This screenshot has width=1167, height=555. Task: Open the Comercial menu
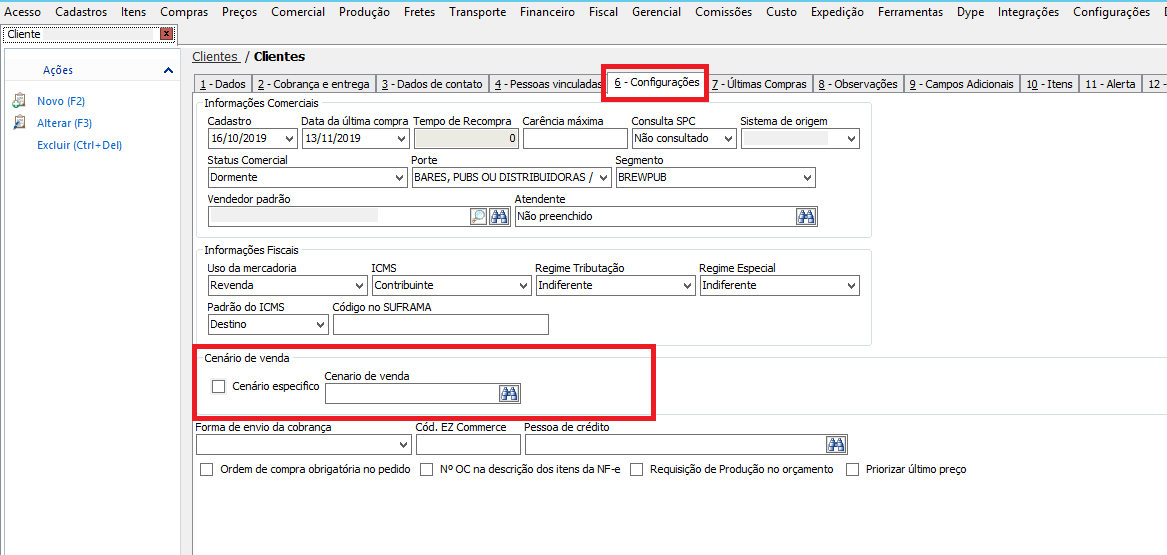[298, 12]
